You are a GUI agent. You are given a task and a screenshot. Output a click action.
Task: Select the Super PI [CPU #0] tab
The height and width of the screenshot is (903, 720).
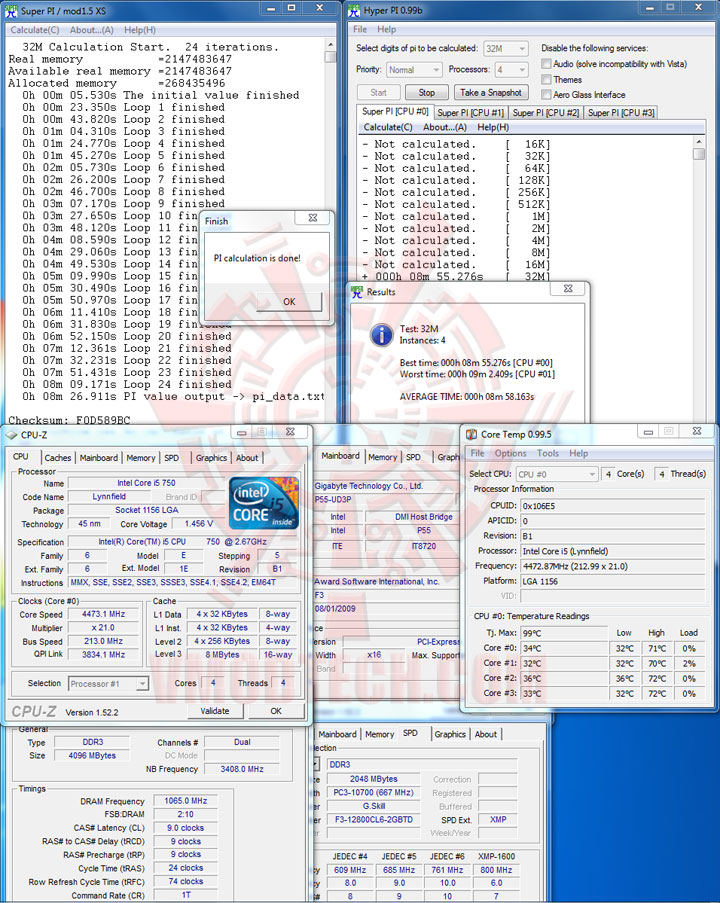[x=395, y=112]
